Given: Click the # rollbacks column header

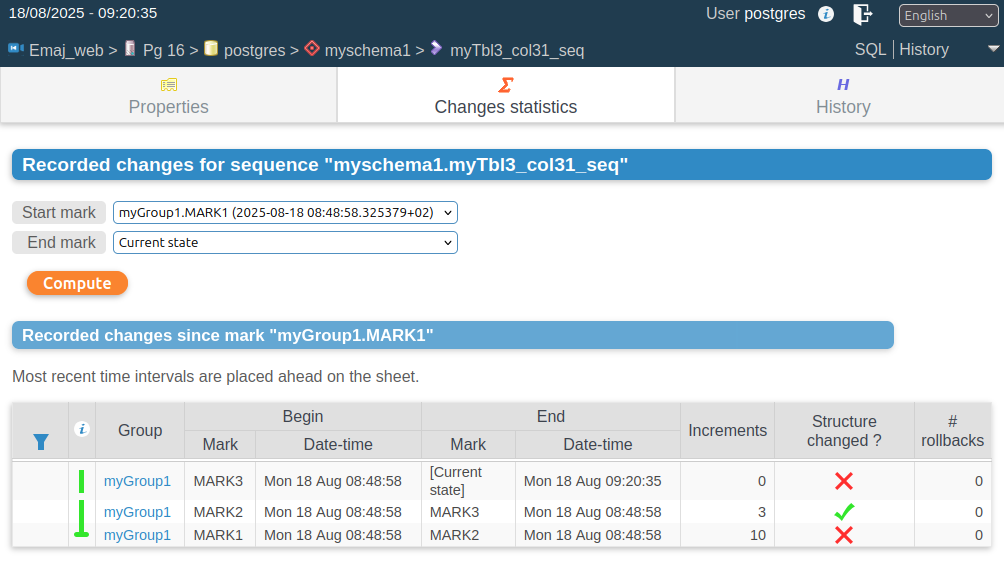Looking at the screenshot, I should (952, 430).
